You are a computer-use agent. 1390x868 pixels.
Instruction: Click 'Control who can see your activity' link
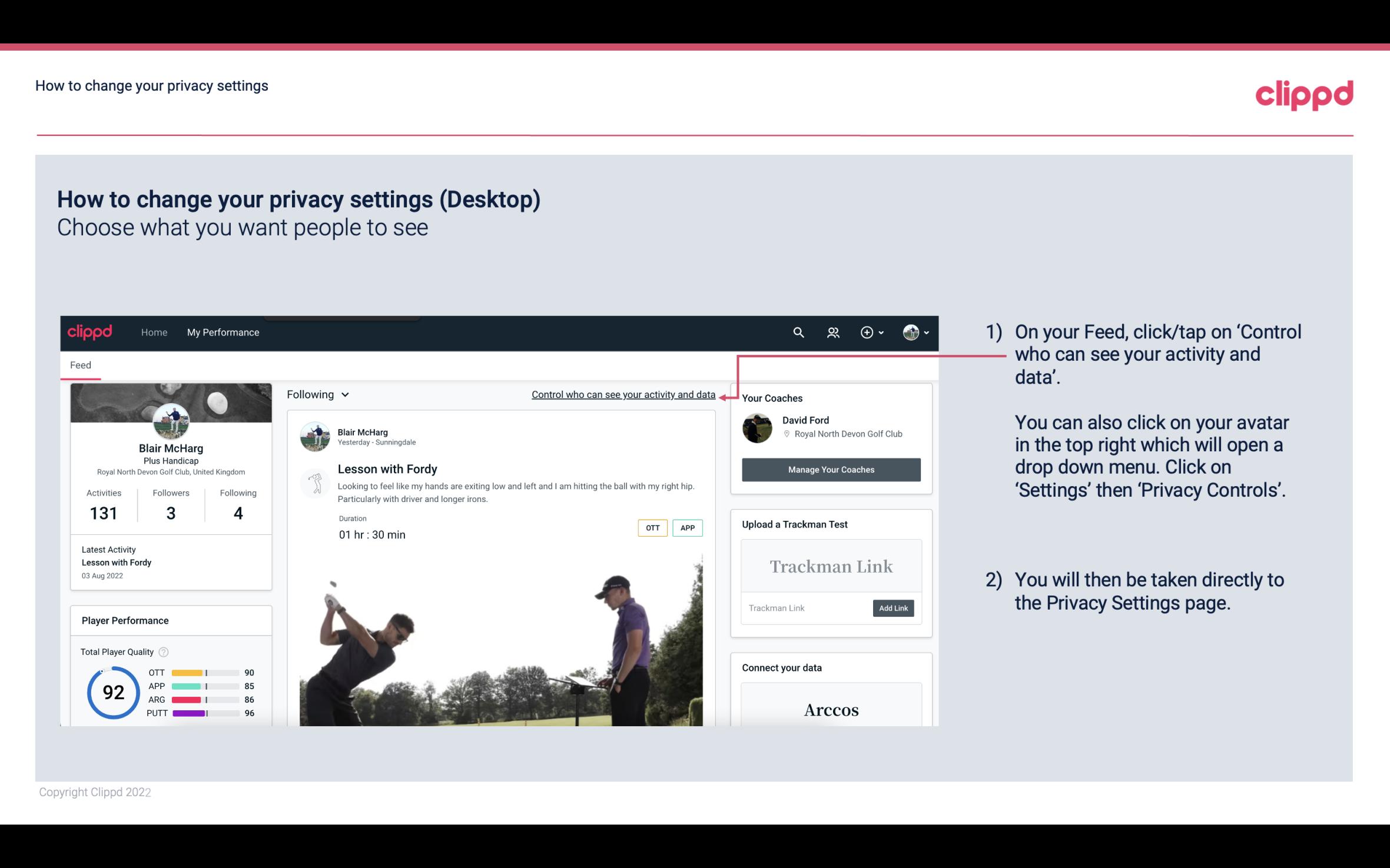click(623, 394)
